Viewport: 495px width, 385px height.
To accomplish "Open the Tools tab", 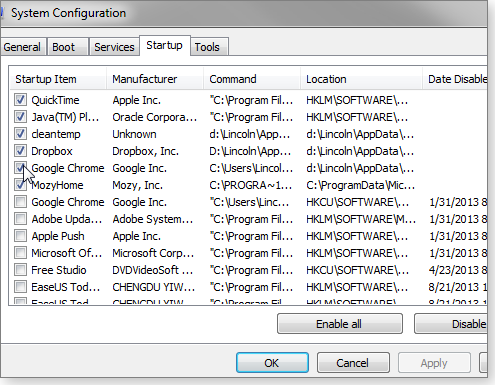I will (x=209, y=47).
